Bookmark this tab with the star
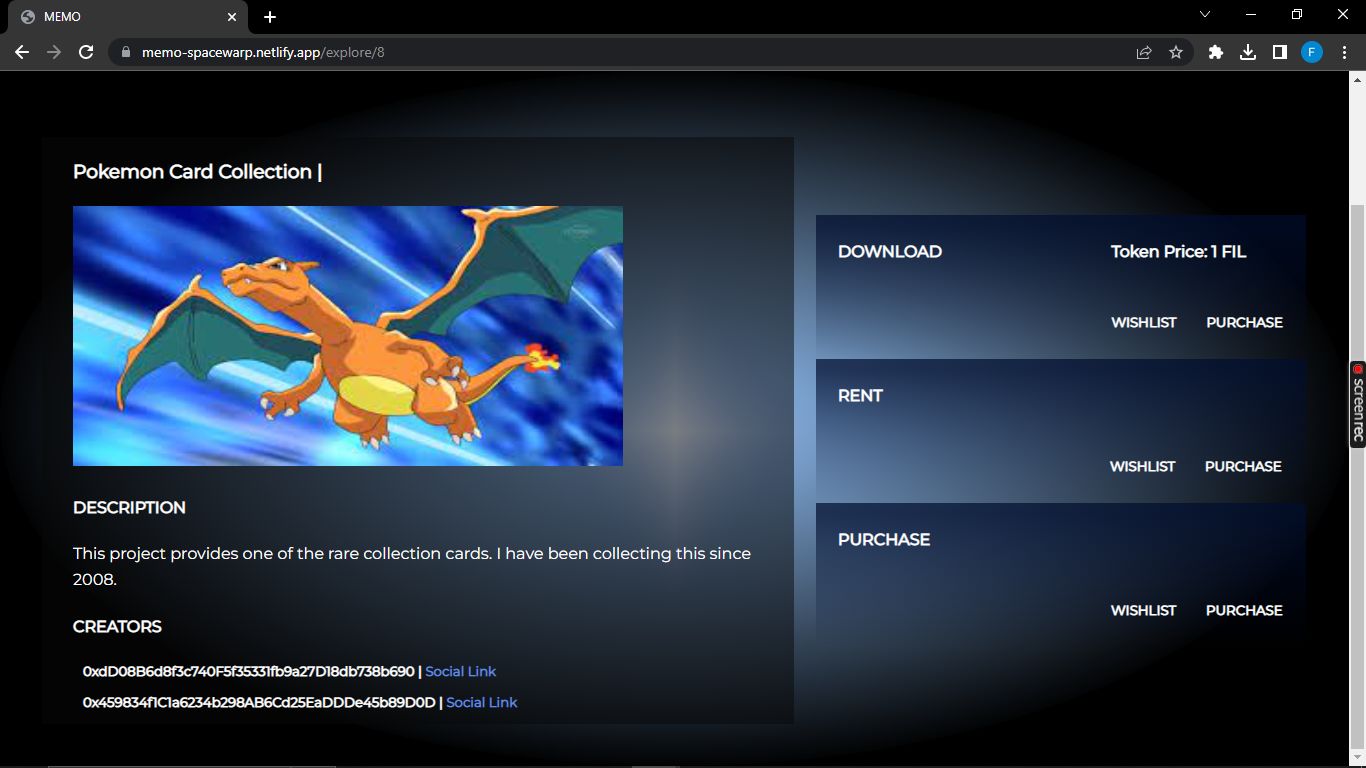 (x=1176, y=52)
